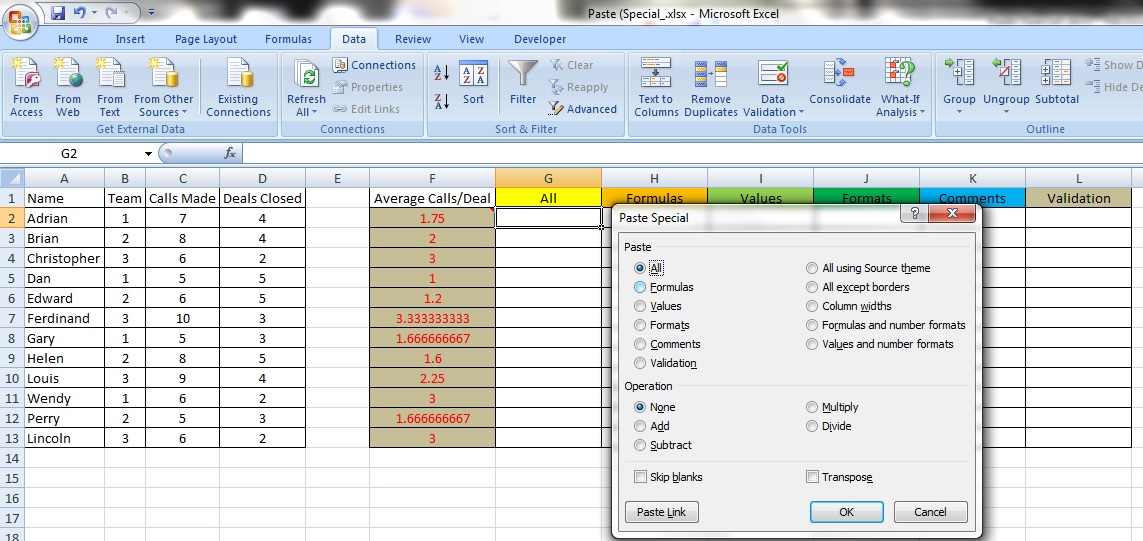1143x541 pixels.
Task: Click the Text to Columns icon
Action: click(x=656, y=75)
